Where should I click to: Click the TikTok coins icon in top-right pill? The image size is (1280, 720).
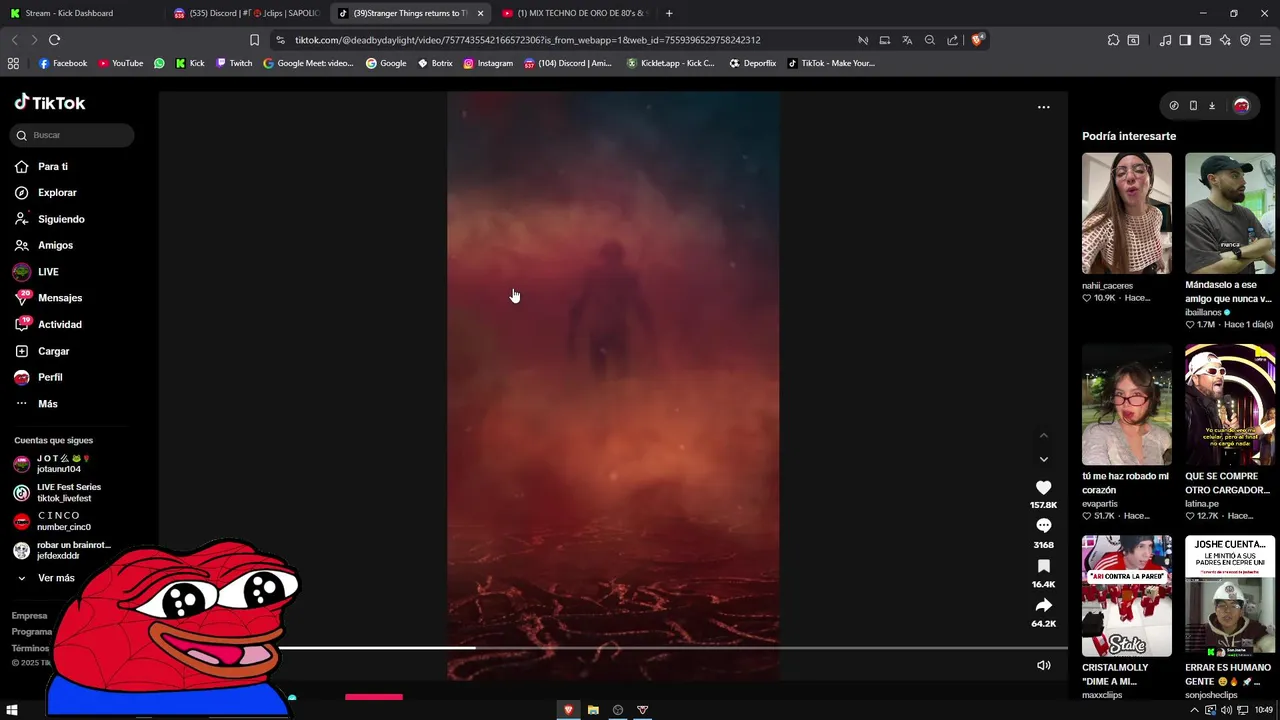tap(1174, 106)
